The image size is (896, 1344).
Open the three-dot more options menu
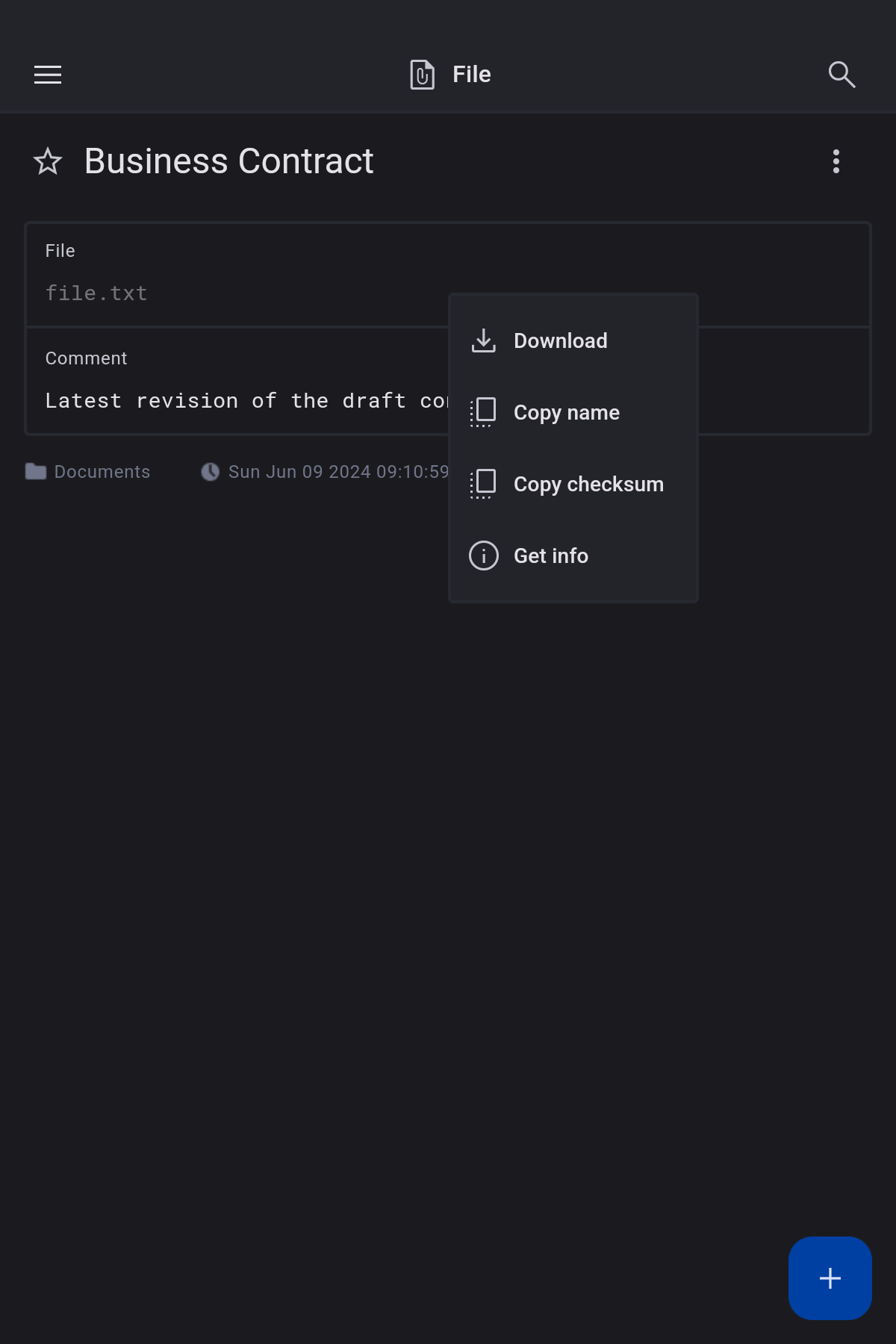(x=836, y=161)
